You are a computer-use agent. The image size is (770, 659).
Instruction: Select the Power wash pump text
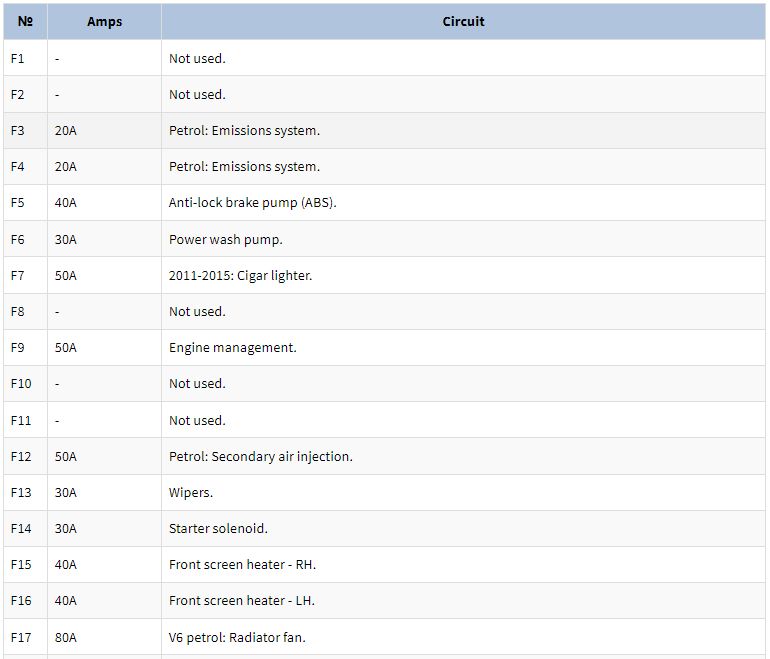click(x=225, y=240)
